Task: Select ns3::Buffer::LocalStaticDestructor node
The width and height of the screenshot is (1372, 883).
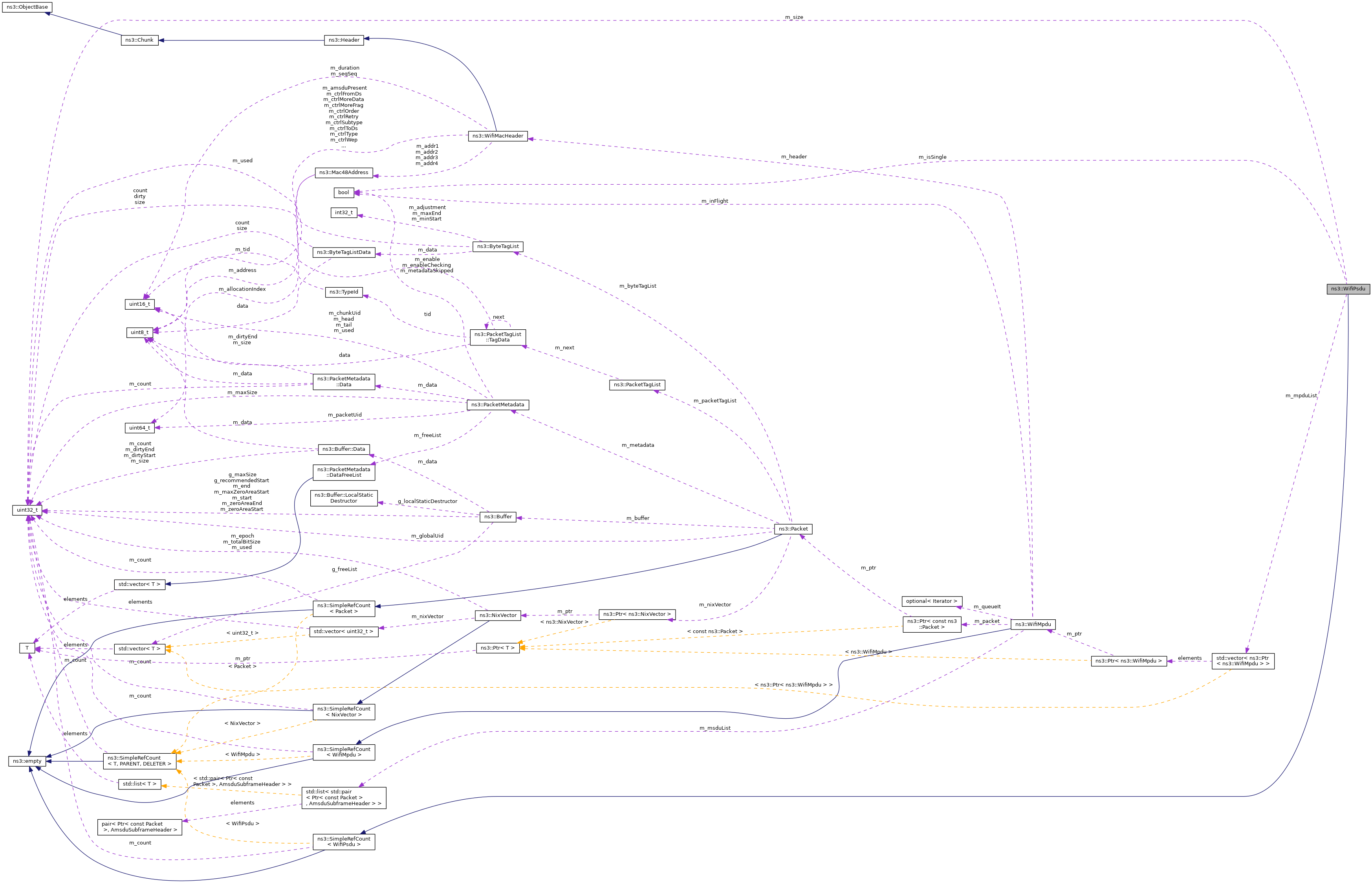Action: pos(344,498)
